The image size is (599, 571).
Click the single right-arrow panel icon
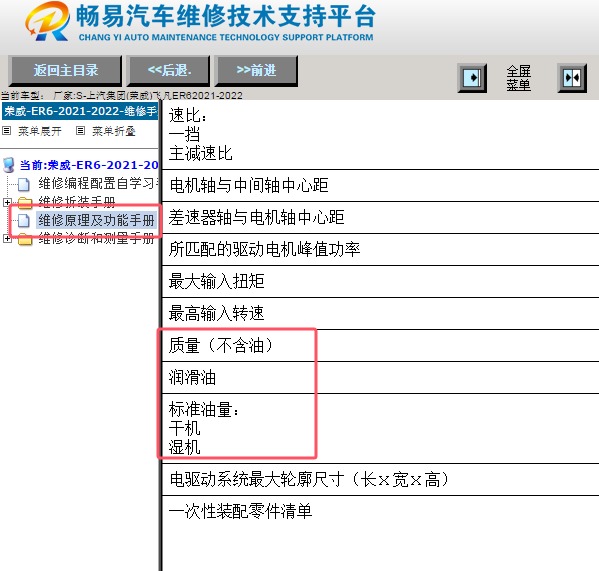[x=472, y=78]
